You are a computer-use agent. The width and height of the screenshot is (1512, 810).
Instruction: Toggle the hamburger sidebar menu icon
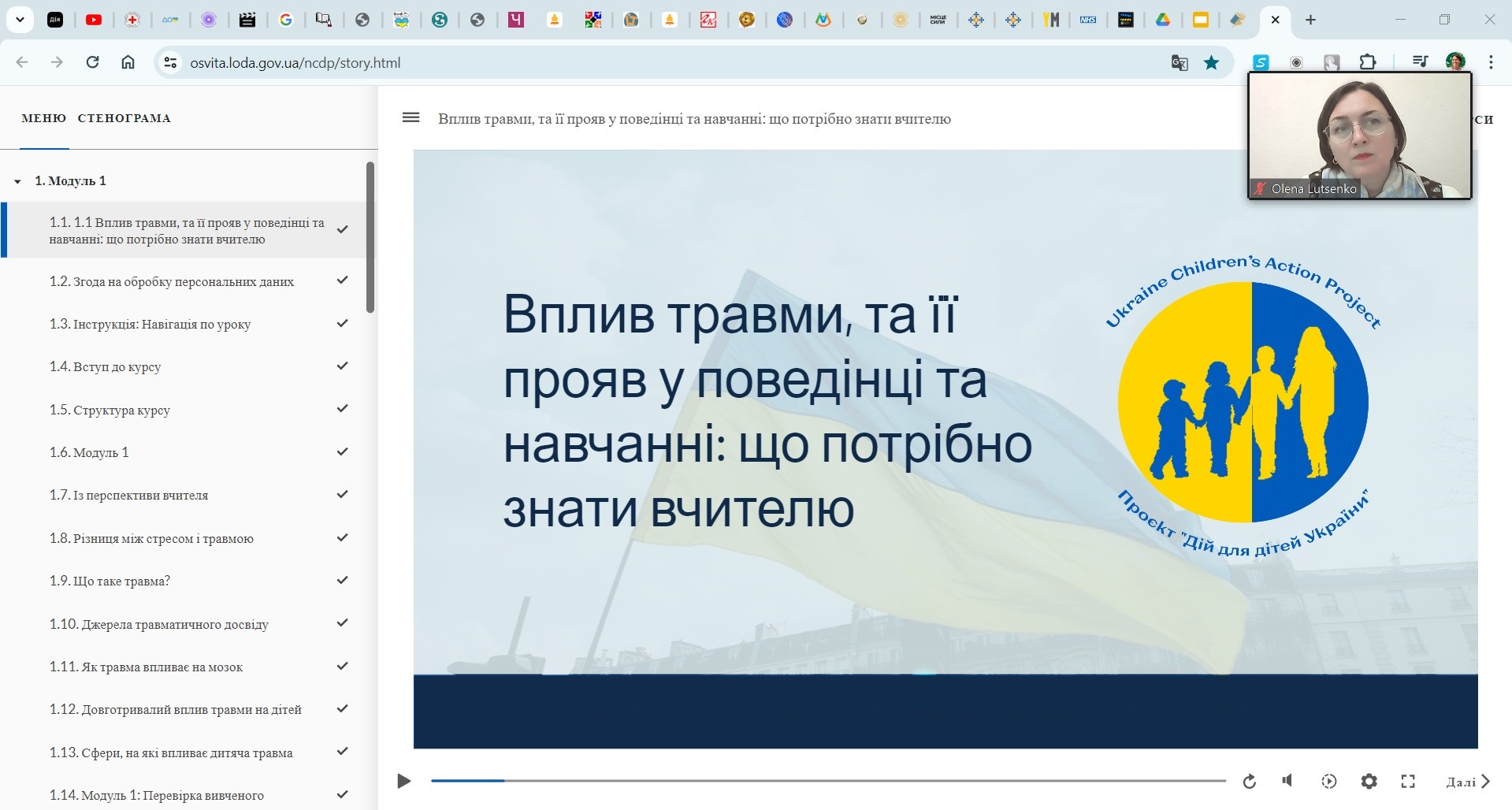pyautogui.click(x=411, y=118)
